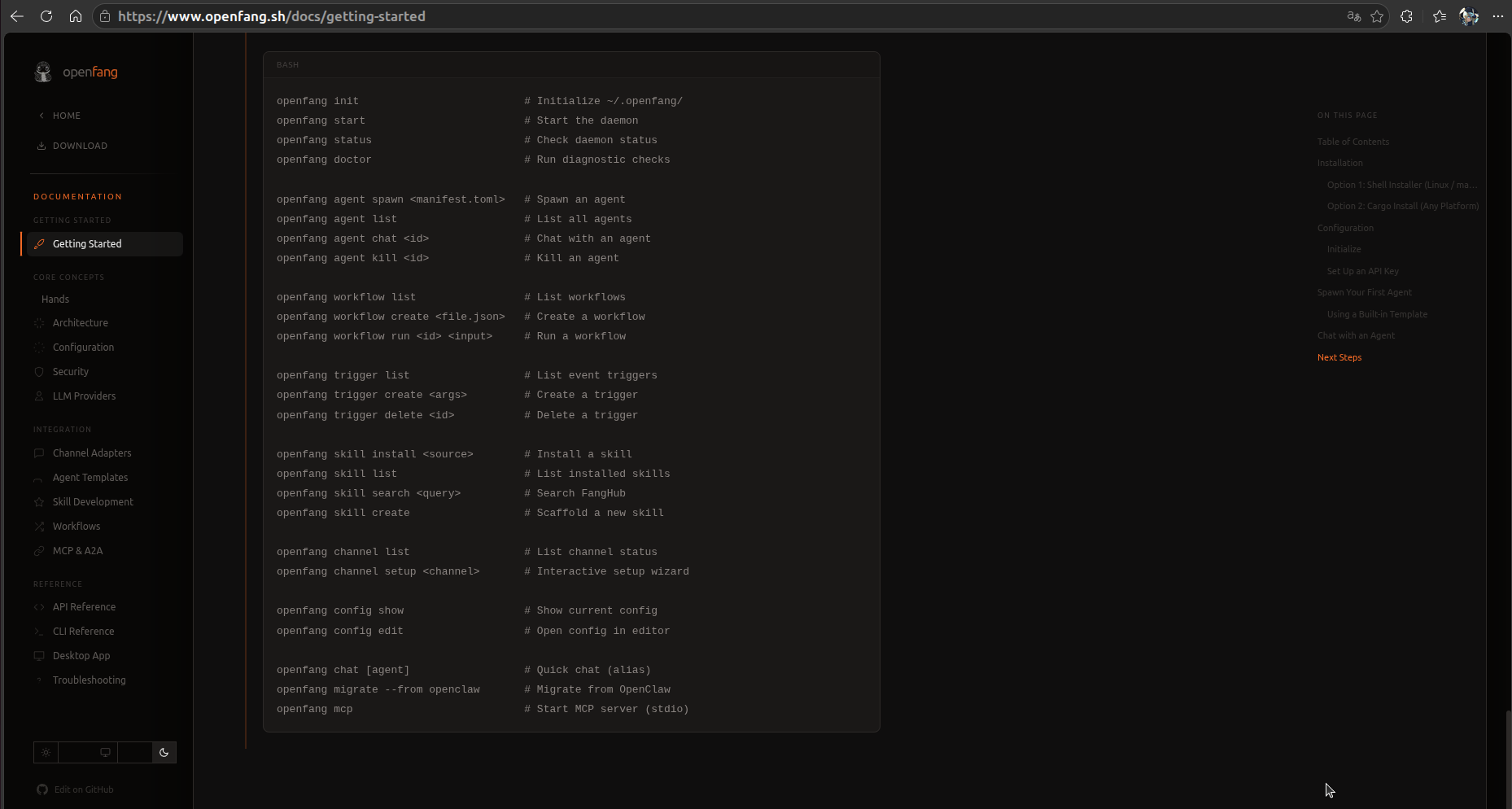This screenshot has height=809, width=1512.
Task: Click the GitHub icon beside Edit on GitHub
Action: pyautogui.click(x=42, y=789)
